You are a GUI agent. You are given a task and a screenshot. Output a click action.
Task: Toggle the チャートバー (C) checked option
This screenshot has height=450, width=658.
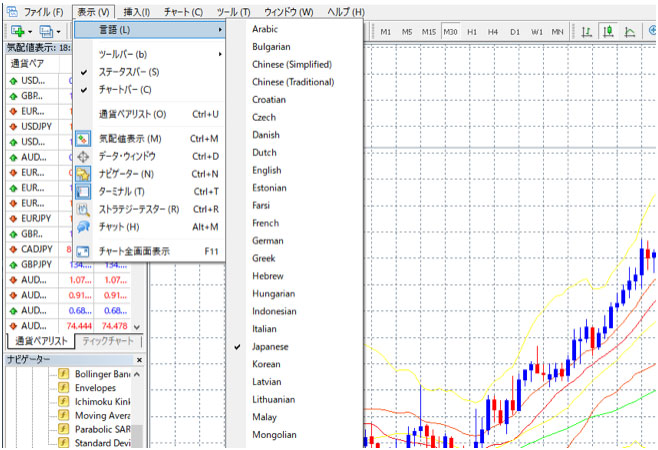click(150, 89)
